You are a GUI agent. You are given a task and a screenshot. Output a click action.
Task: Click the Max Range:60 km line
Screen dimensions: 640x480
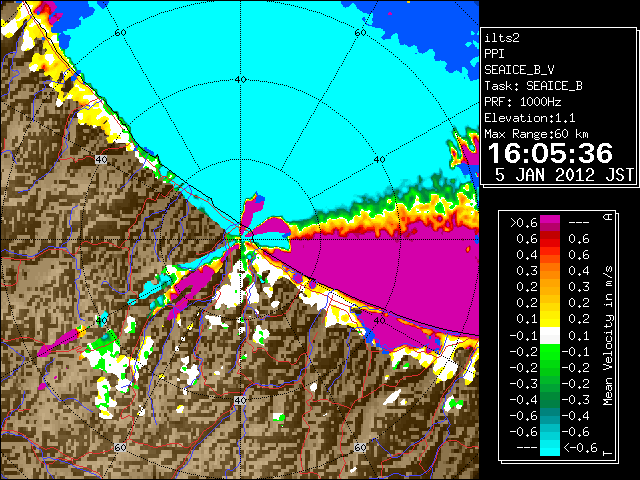click(536, 134)
